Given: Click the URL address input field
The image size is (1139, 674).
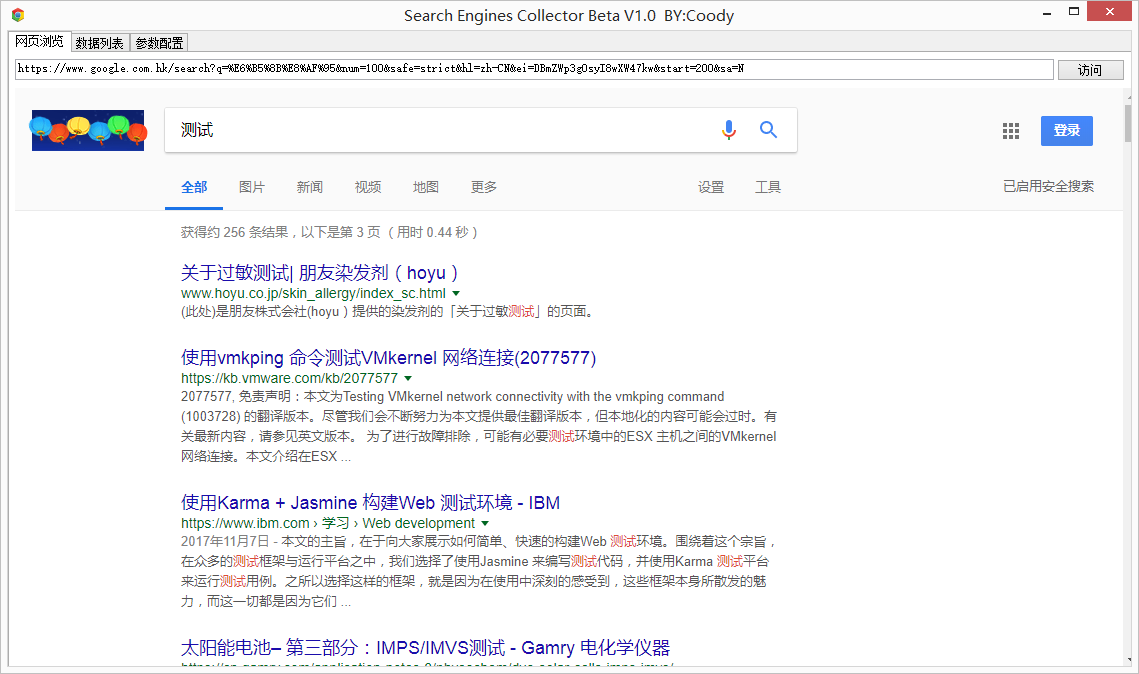Looking at the screenshot, I should pos(534,69).
